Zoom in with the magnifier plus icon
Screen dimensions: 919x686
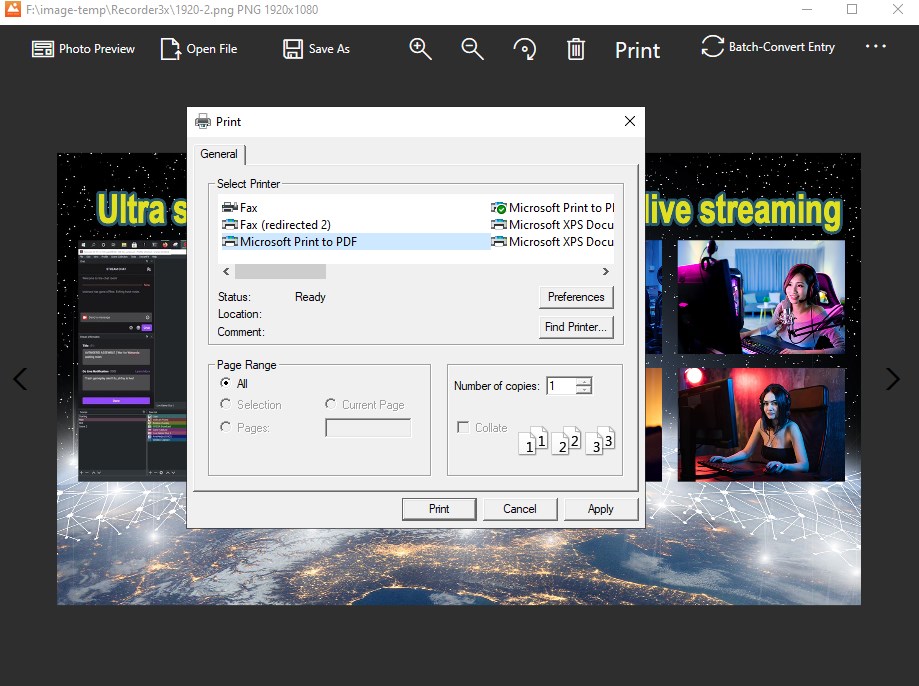[x=420, y=49]
